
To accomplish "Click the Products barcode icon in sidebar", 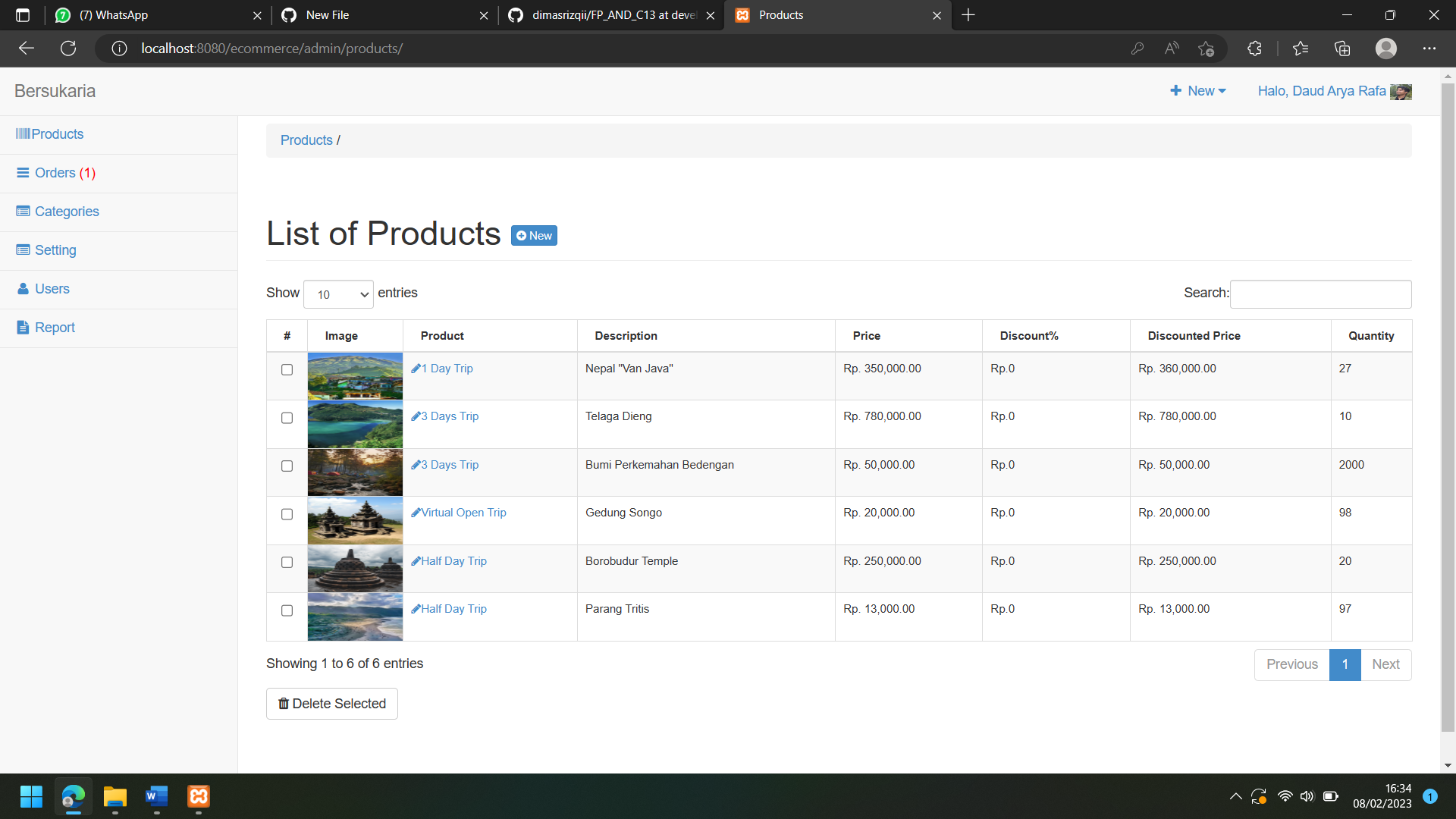I will [x=23, y=134].
